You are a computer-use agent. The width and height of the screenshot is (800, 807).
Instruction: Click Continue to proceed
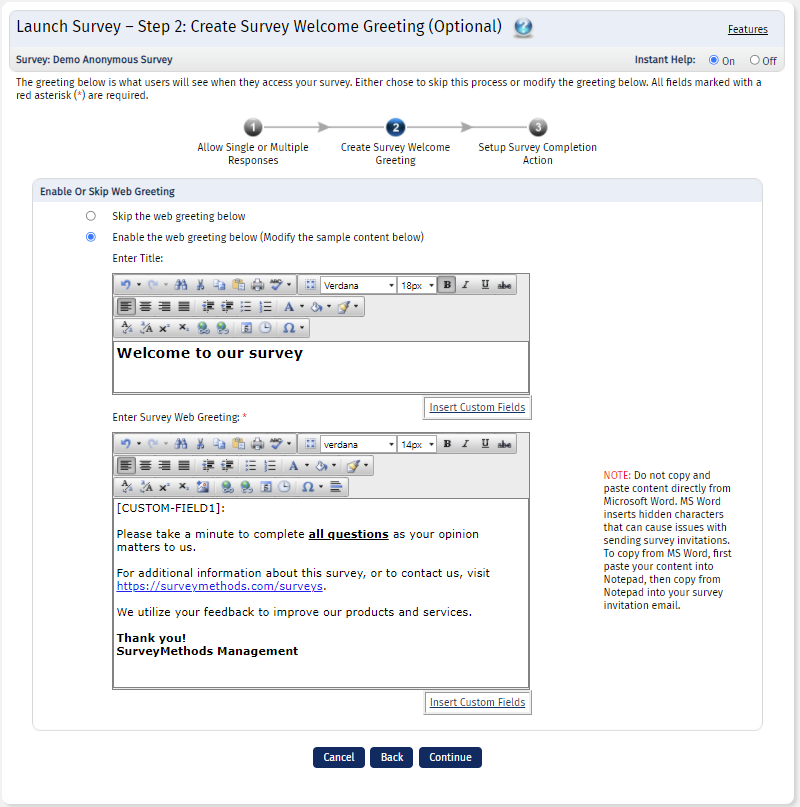pos(450,757)
